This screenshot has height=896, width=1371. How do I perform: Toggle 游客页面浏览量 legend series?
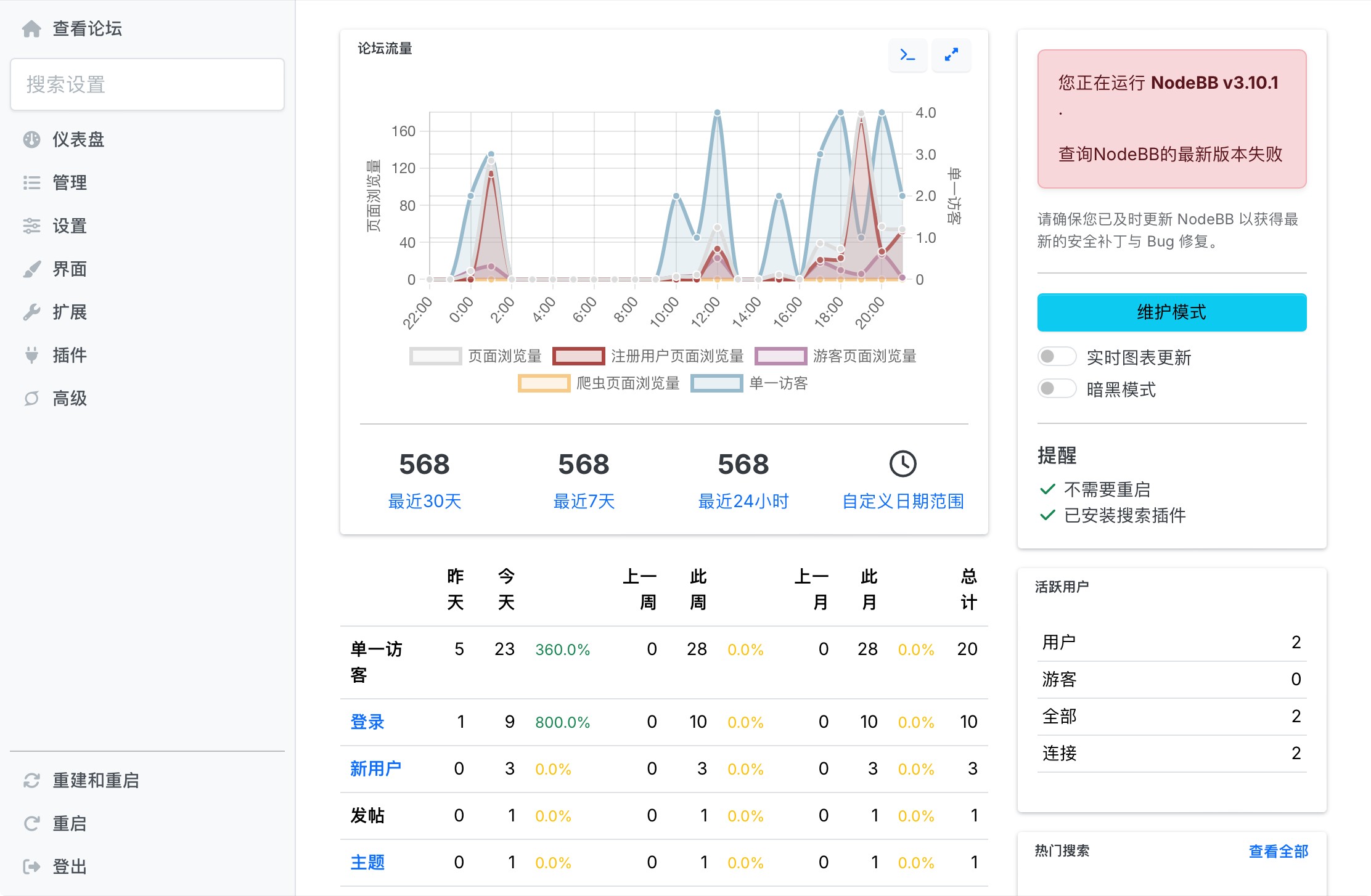[x=836, y=356]
